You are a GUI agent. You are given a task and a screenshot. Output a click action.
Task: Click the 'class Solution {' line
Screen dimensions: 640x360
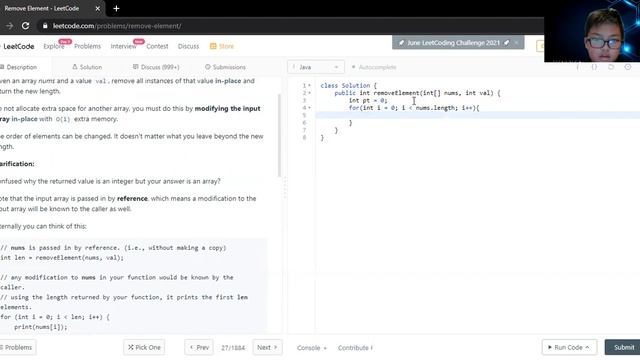(x=349, y=86)
